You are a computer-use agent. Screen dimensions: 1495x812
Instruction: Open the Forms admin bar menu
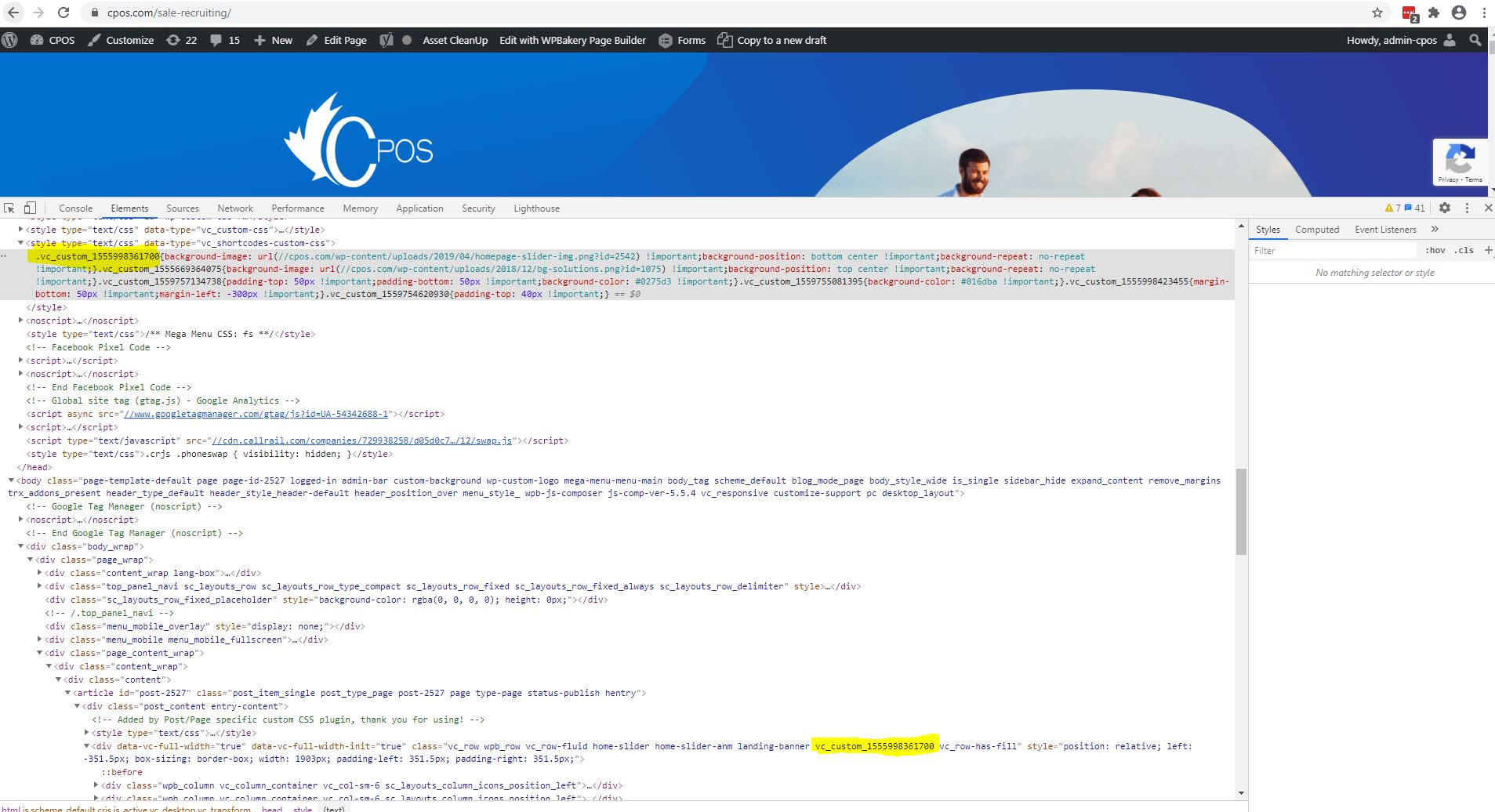[x=682, y=40]
